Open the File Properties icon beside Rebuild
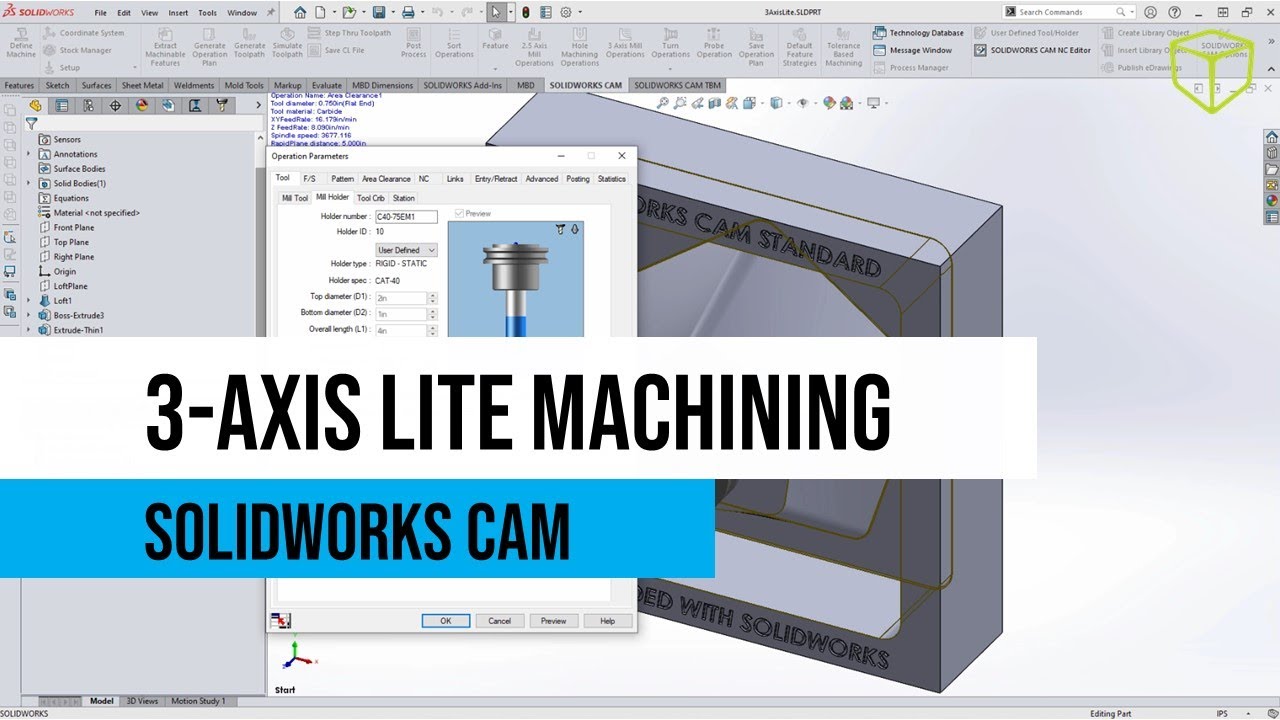This screenshot has height=720, width=1280. [546, 13]
